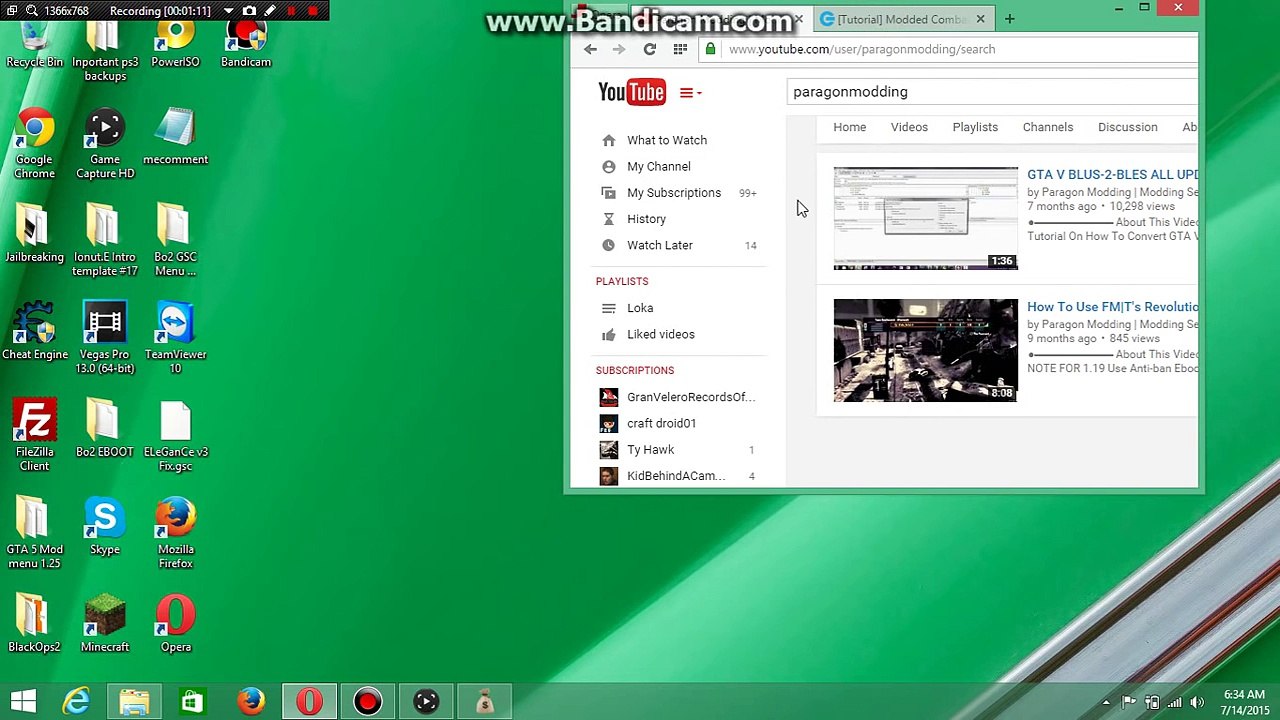This screenshot has height=720, width=1280.
Task: Show hidden system tray icons
Action: [1106, 703]
